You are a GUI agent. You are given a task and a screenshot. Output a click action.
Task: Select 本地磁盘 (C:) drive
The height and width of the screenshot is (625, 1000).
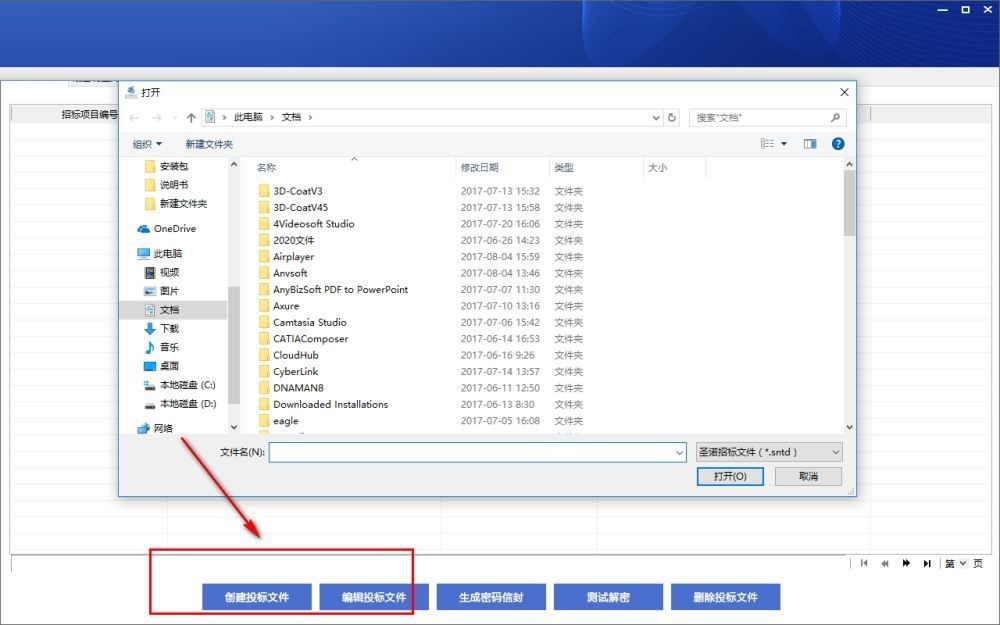[x=180, y=385]
